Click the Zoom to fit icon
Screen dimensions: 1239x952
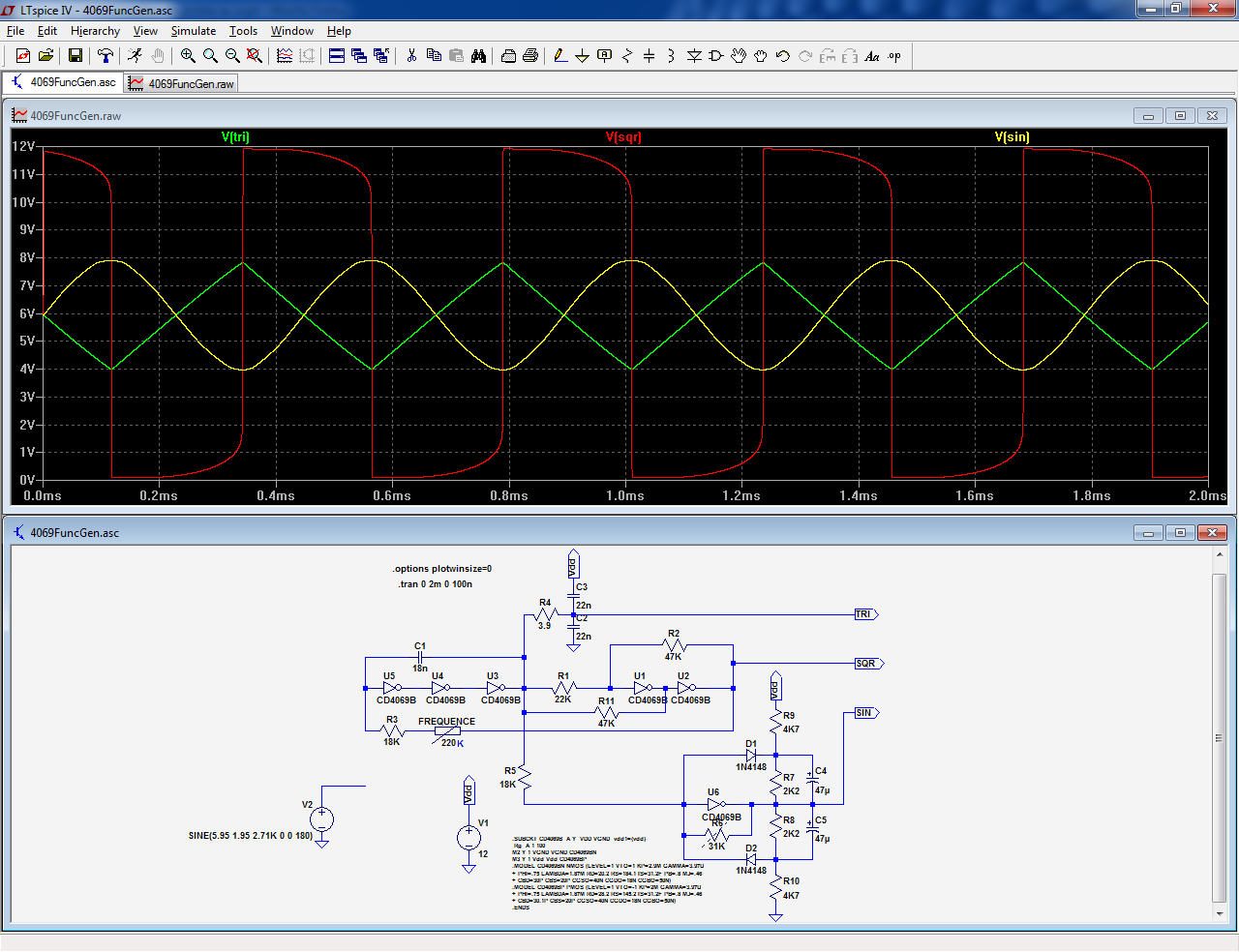[255, 56]
